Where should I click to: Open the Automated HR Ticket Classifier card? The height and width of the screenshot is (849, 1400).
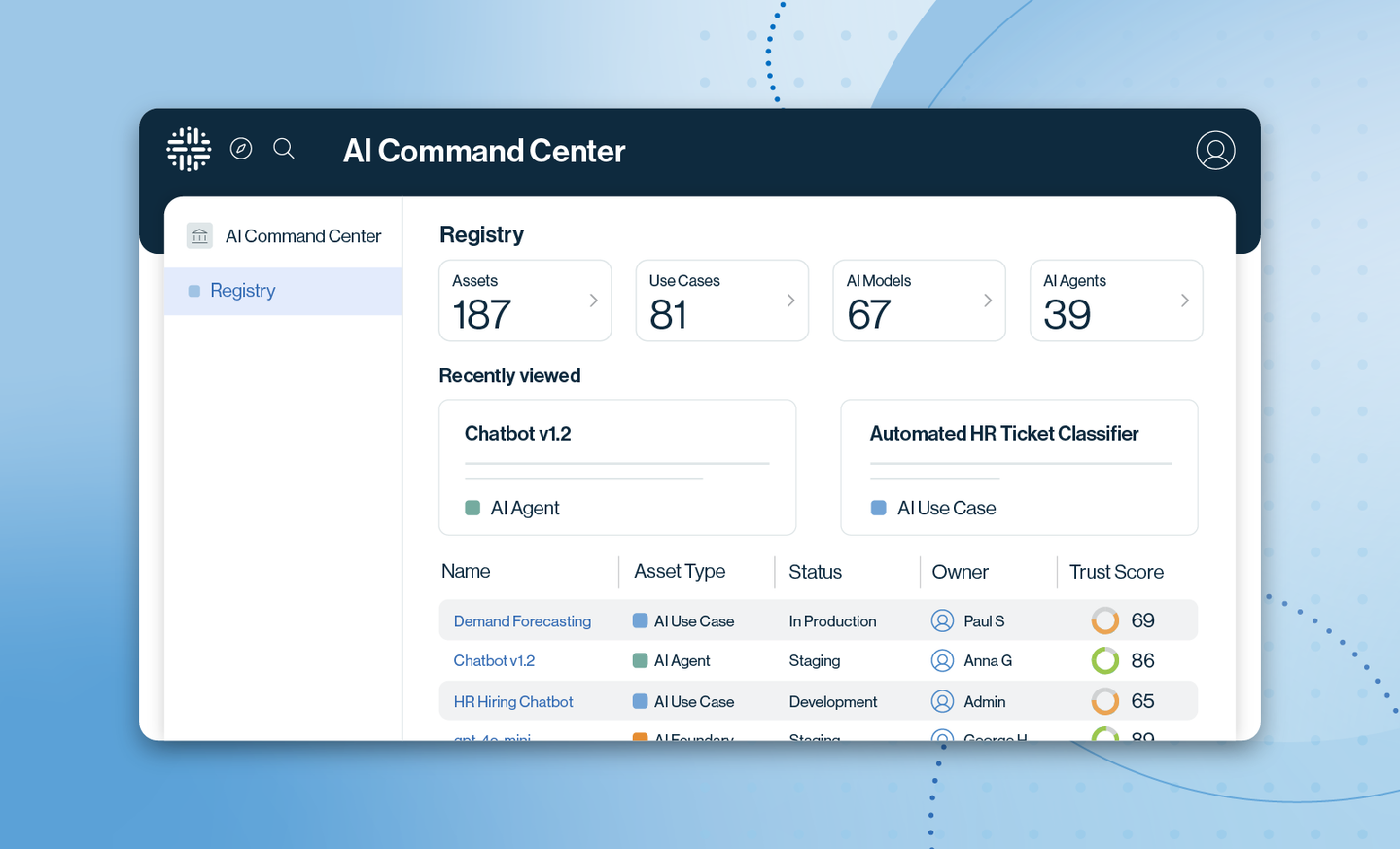click(1019, 467)
